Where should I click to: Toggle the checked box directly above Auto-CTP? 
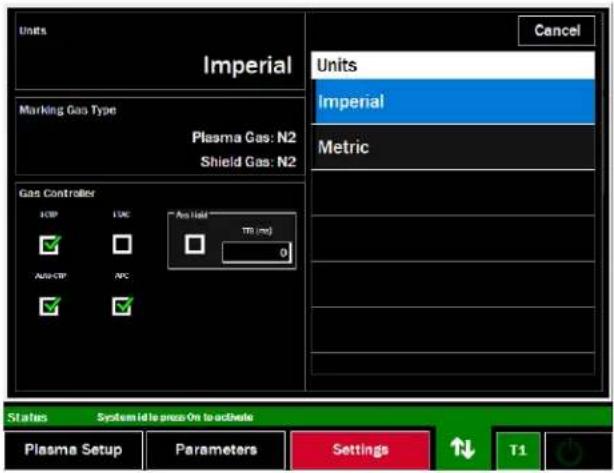(50, 244)
